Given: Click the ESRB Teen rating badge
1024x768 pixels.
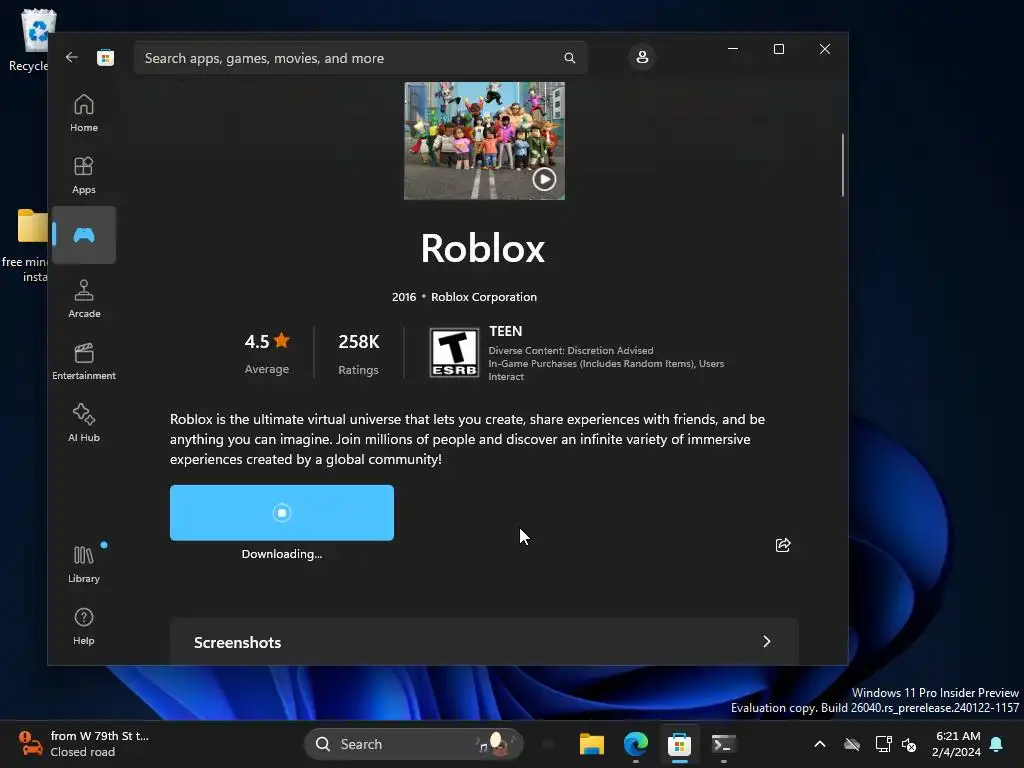Looking at the screenshot, I should [454, 353].
